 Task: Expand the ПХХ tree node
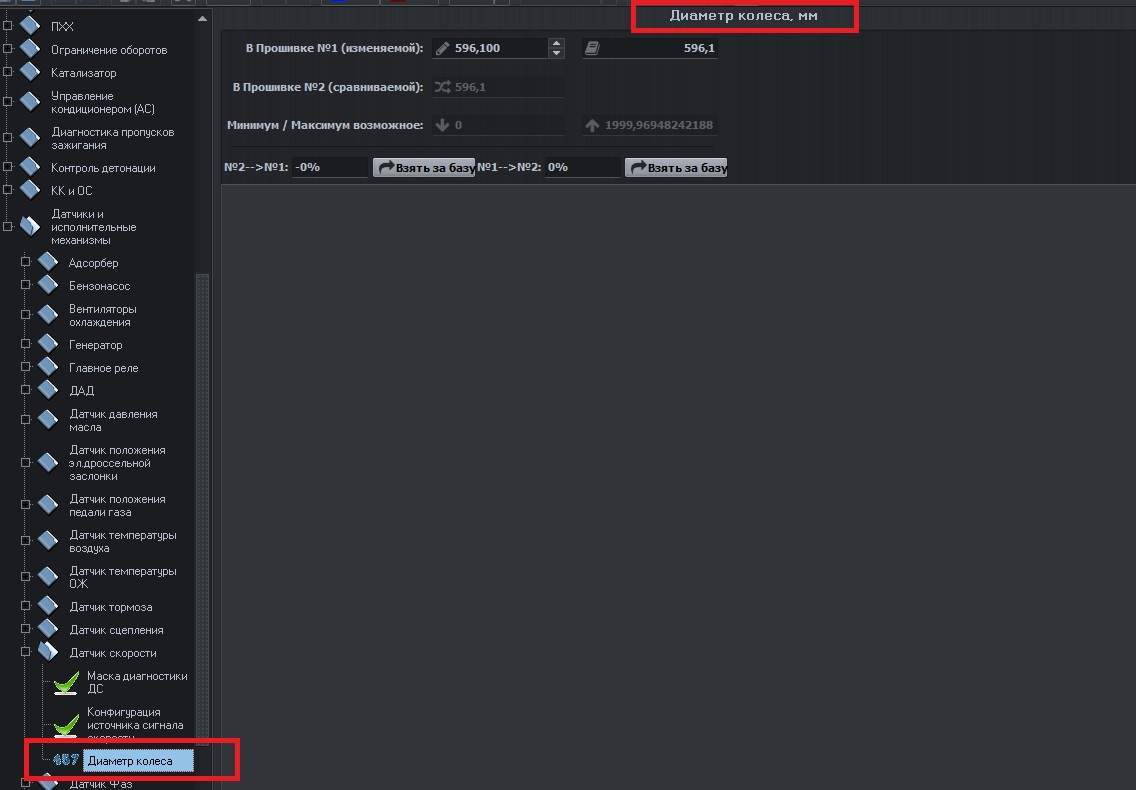tap(8, 26)
